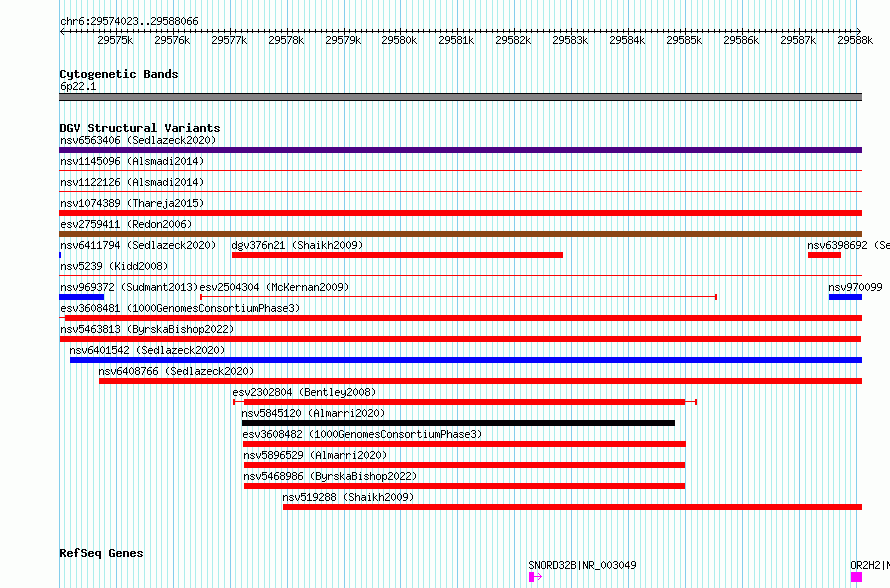
Task: Click the nsv5468986 (ByrskaBishop2022) label
Action: click(330, 476)
